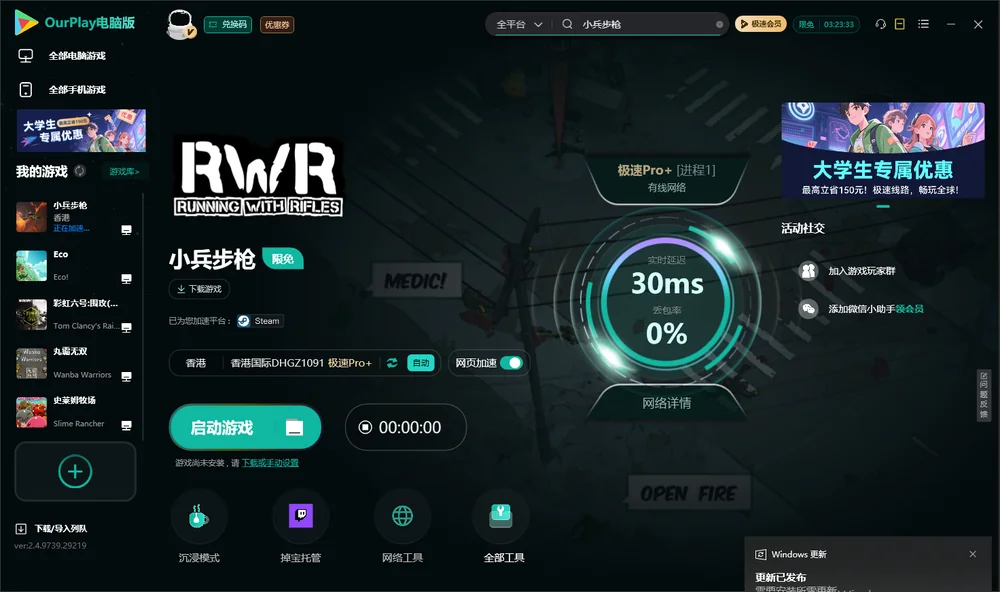Click the refresh icon beside 我的游戏
This screenshot has height=592, width=1000.
(x=80, y=171)
